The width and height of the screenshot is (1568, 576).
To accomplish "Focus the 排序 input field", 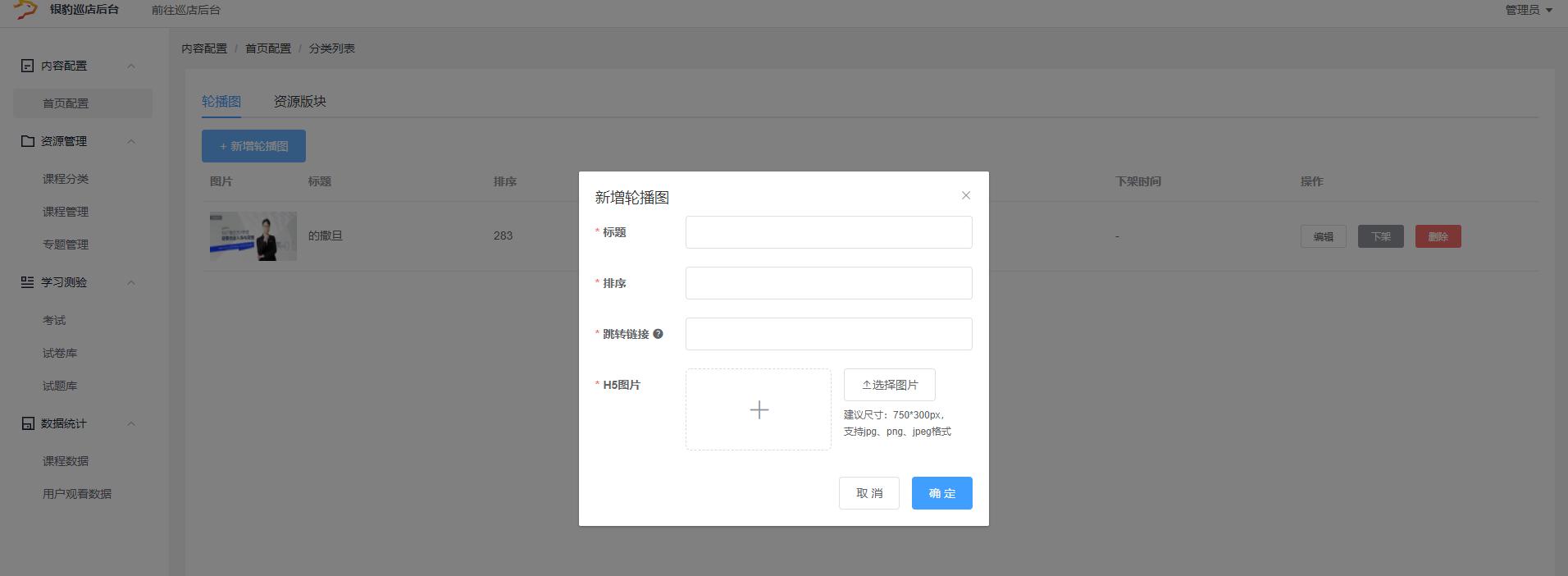I will click(828, 283).
